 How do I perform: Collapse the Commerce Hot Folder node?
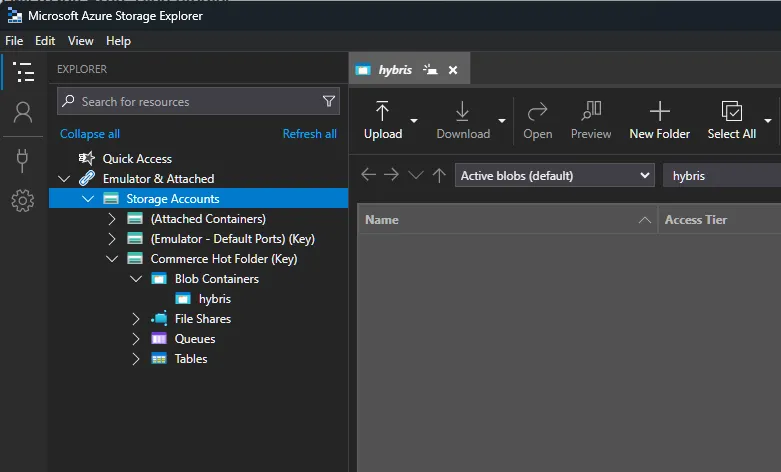[x=112, y=258]
